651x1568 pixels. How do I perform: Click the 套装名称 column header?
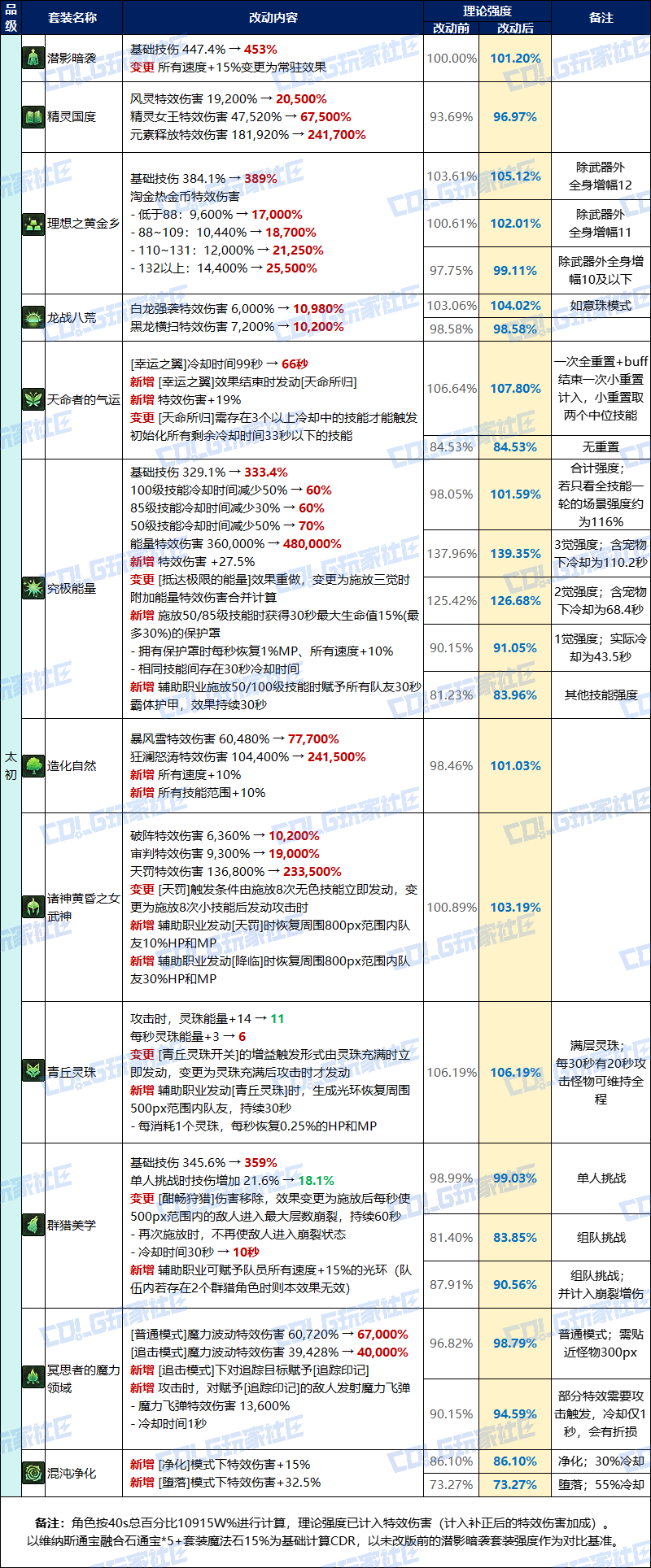pyautogui.click(x=72, y=17)
